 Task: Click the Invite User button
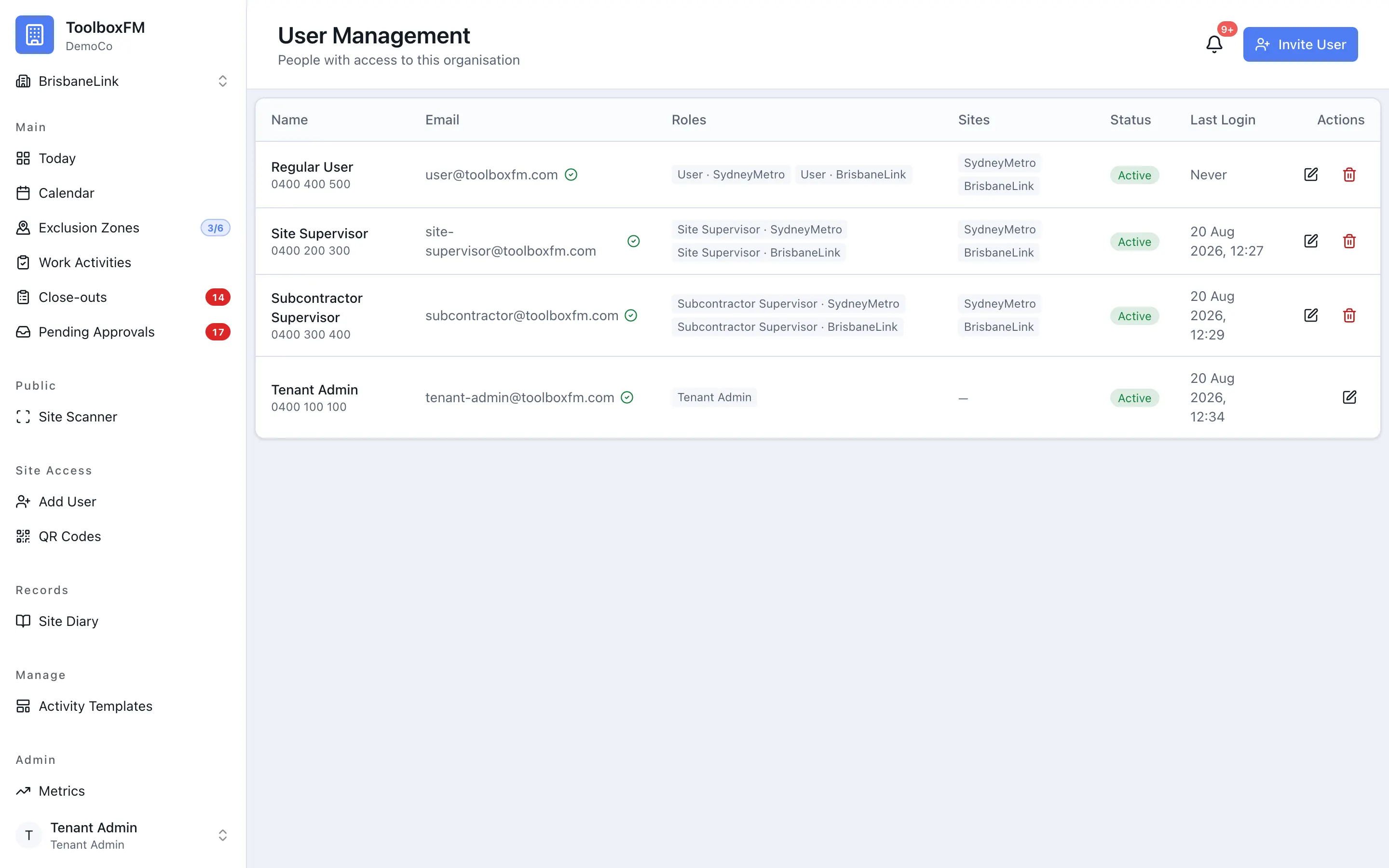pyautogui.click(x=1300, y=44)
